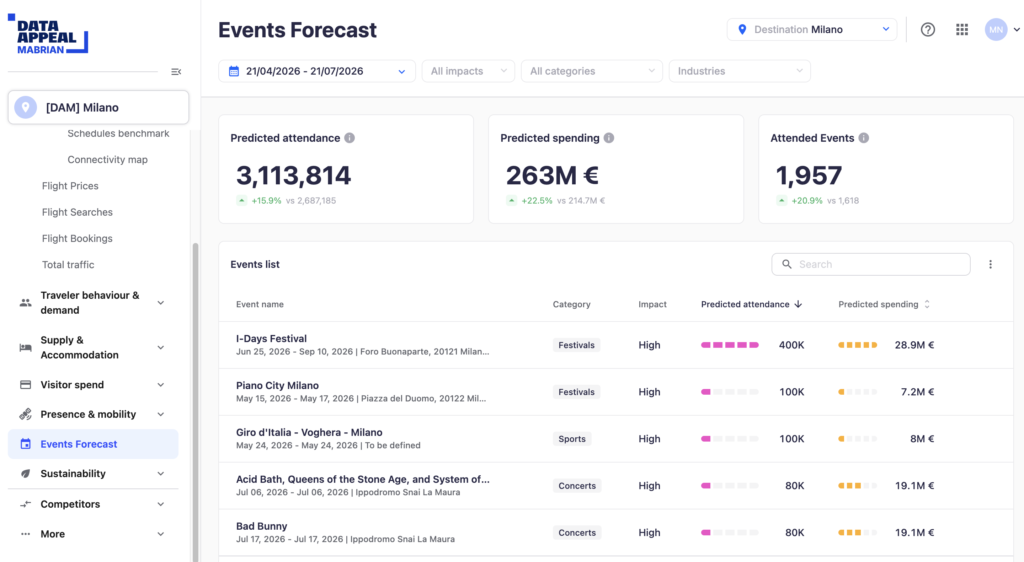Open the I-Days Festival event row

coord(616,345)
